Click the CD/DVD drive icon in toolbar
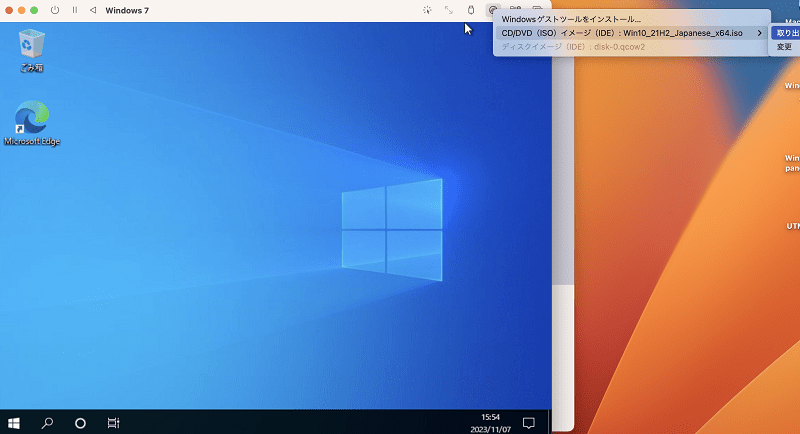This screenshot has height=434, width=800. [x=492, y=10]
